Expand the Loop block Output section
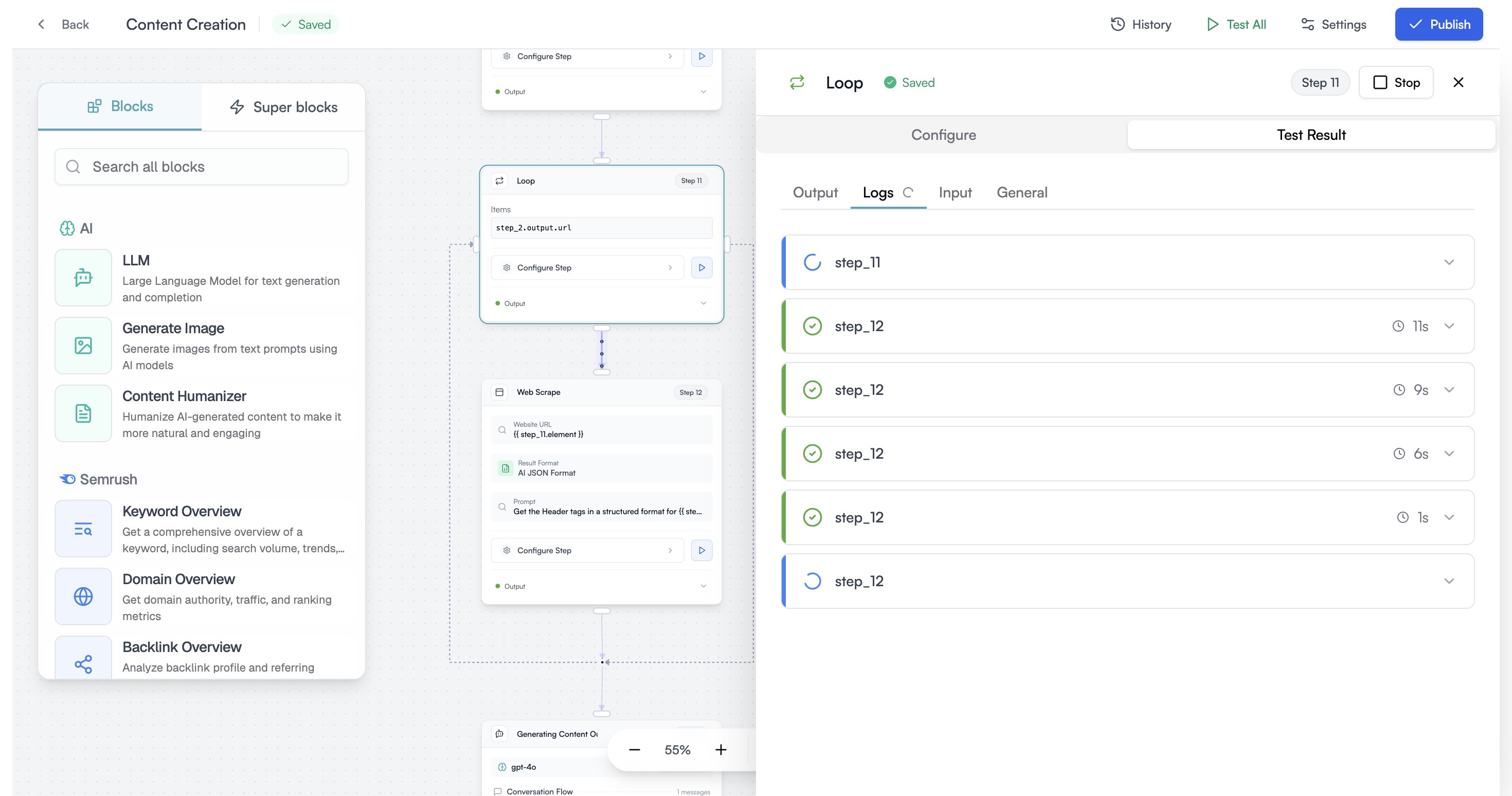The image size is (1512, 796). pos(703,303)
